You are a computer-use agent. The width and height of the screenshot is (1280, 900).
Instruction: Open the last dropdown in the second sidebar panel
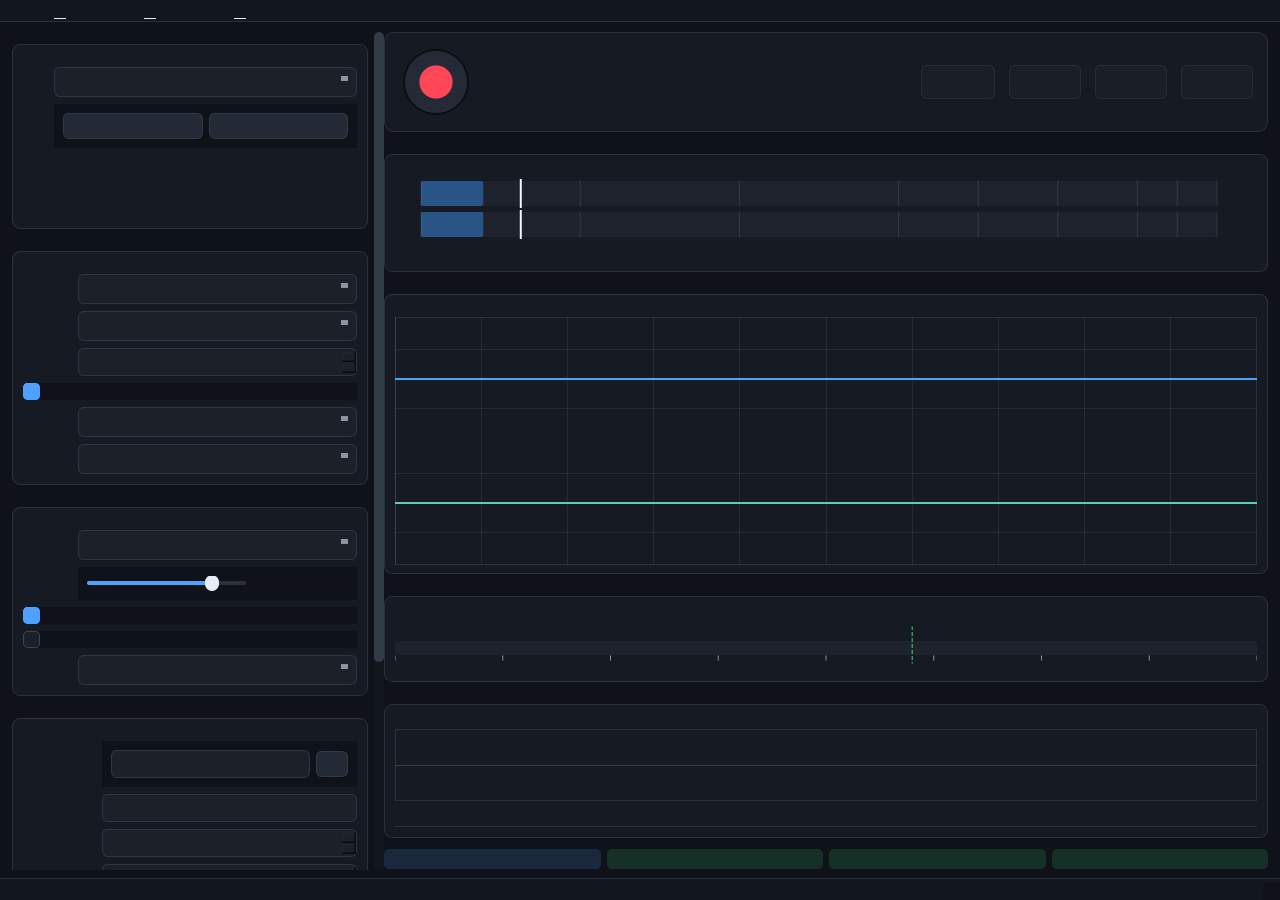point(217,459)
